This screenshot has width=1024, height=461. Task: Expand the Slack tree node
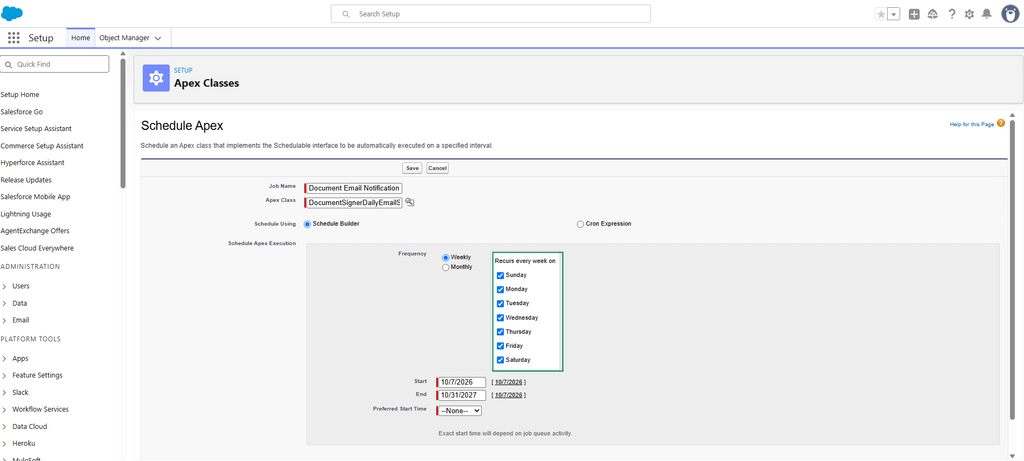tap(5, 393)
